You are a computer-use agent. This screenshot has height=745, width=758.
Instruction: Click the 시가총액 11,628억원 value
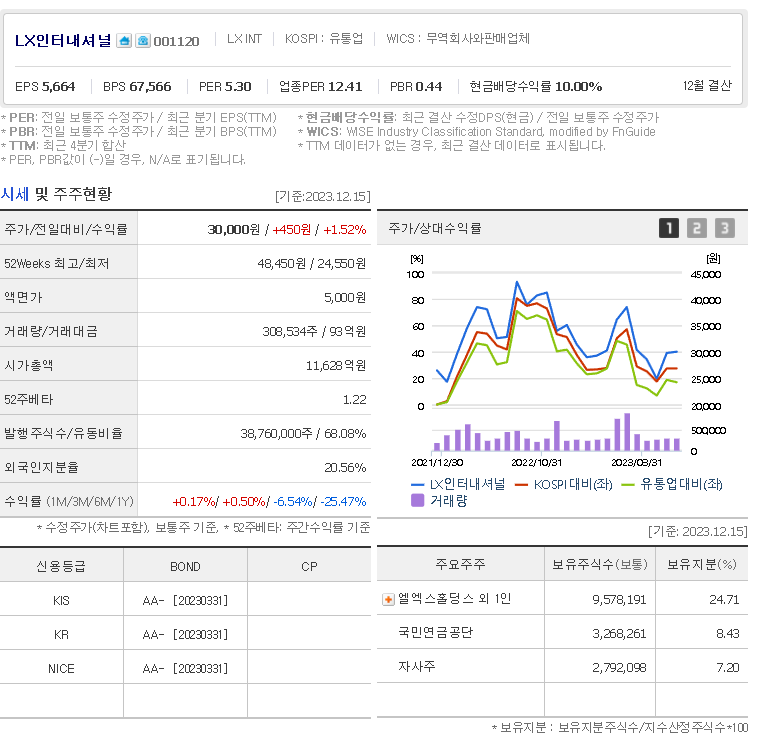pyautogui.click(x=336, y=365)
